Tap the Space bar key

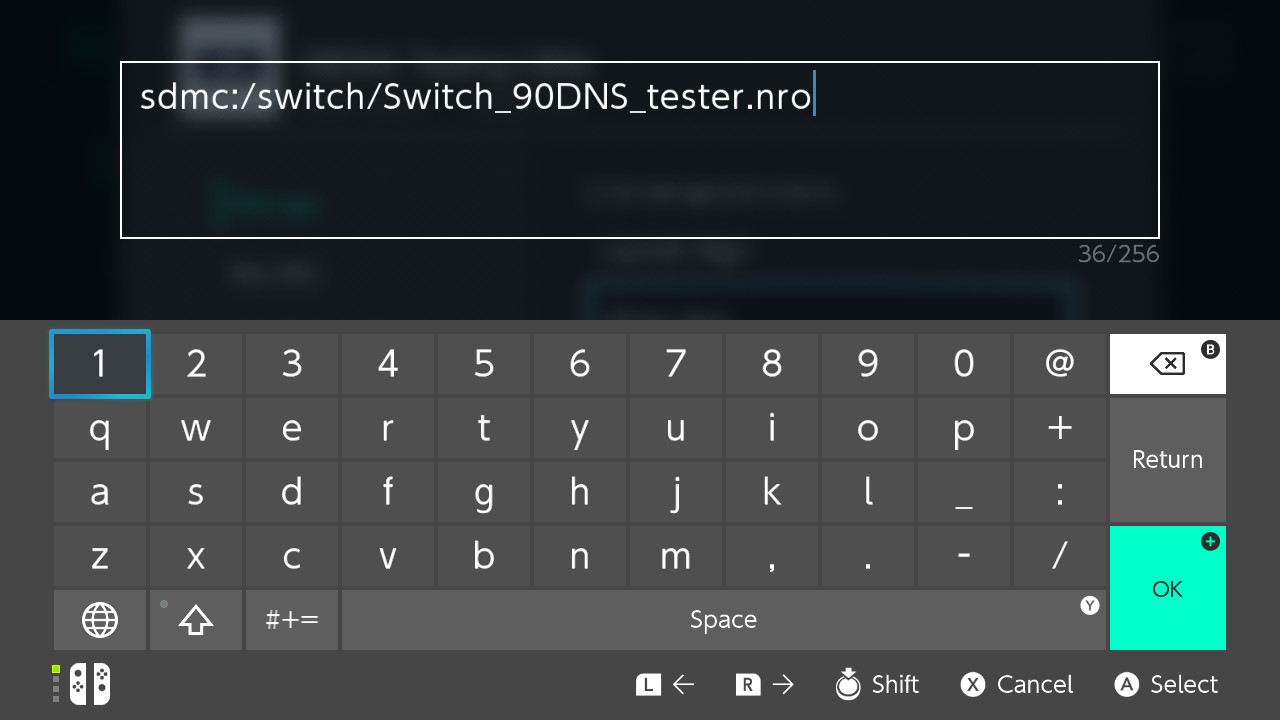point(723,620)
